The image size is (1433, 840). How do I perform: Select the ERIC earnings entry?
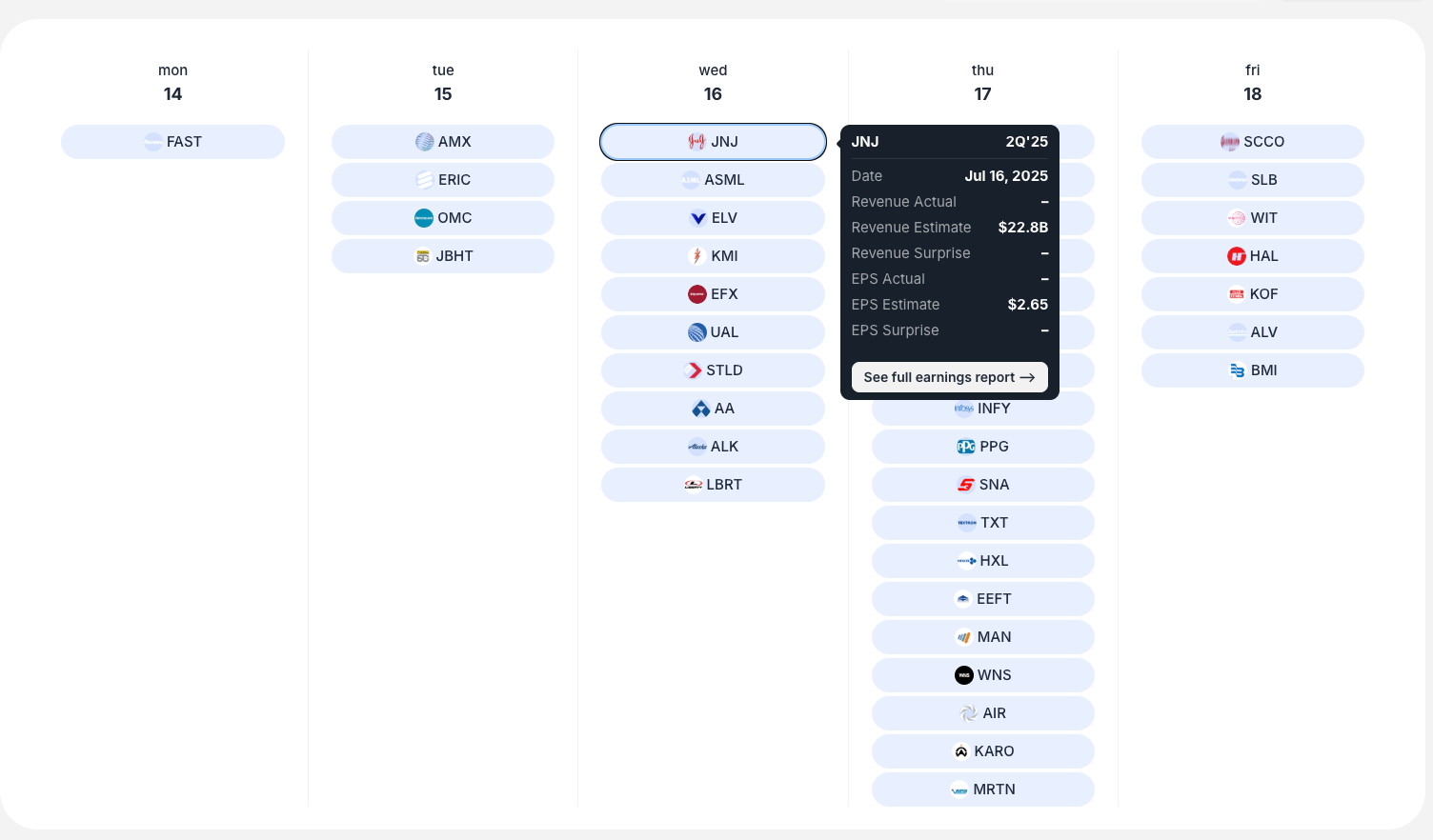coord(443,180)
